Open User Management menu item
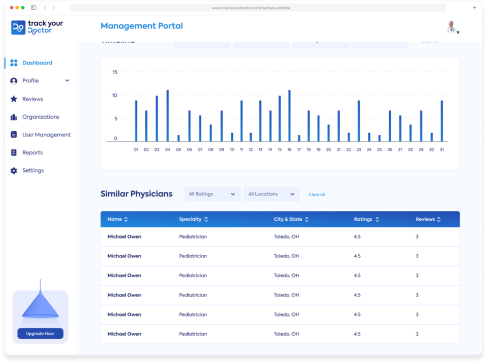The height and width of the screenshot is (364, 488). (46, 135)
